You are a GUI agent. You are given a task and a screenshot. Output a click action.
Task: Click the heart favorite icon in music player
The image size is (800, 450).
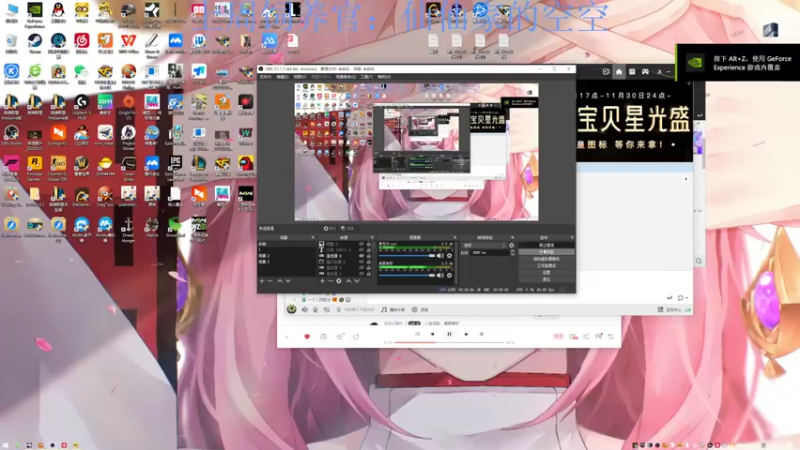(x=307, y=337)
